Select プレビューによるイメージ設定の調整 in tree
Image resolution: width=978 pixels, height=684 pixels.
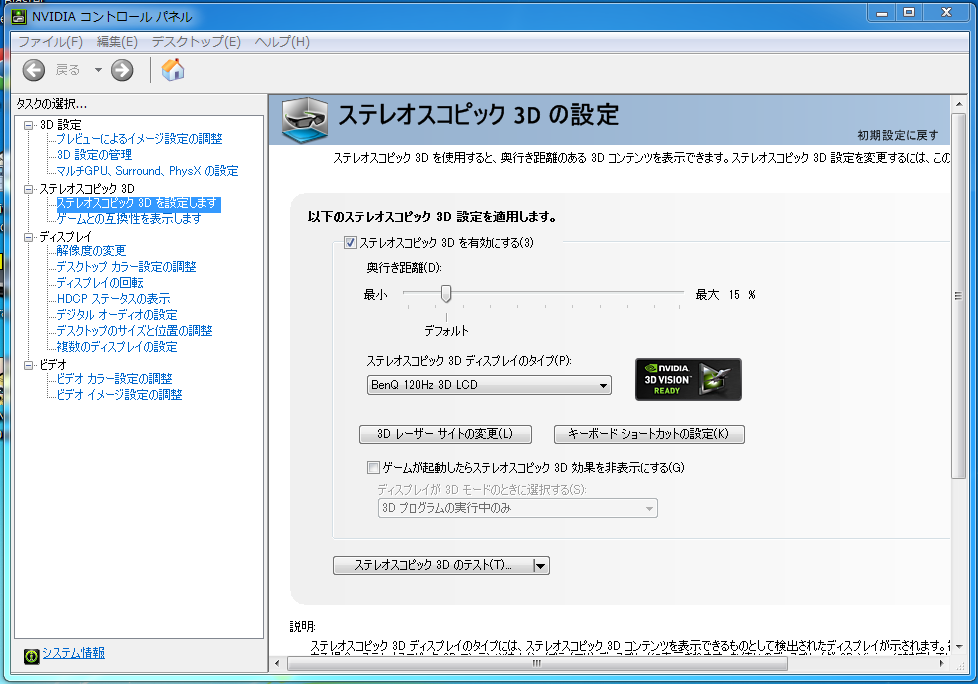coord(140,138)
